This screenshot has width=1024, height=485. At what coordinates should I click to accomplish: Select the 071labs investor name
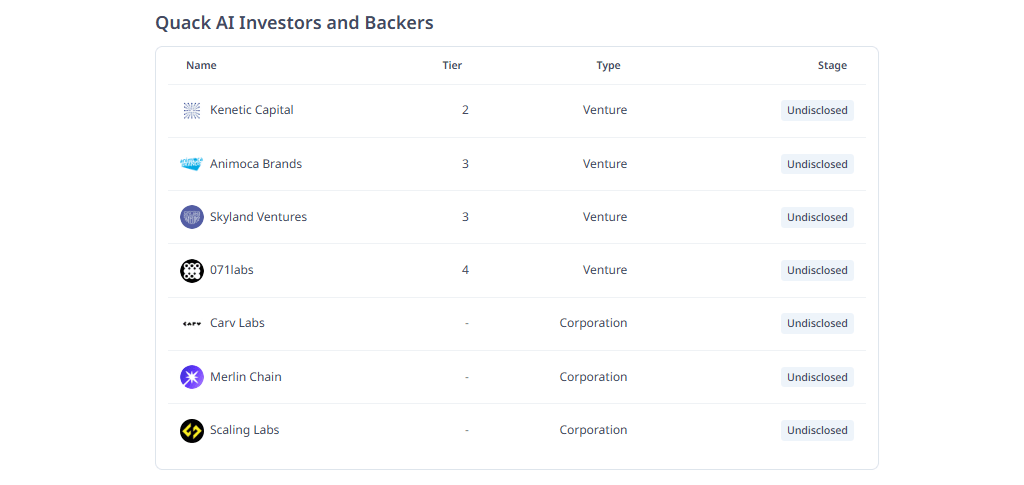(x=232, y=270)
